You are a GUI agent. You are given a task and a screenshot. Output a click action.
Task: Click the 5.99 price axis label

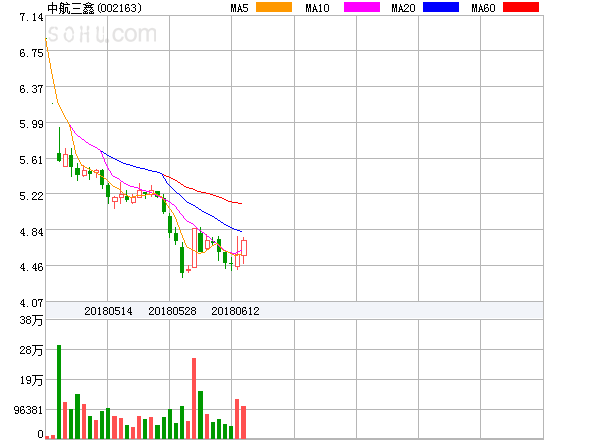pos(31,124)
